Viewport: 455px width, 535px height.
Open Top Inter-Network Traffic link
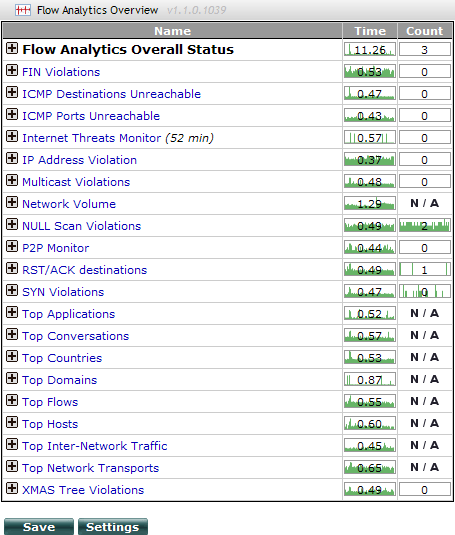click(x=94, y=446)
